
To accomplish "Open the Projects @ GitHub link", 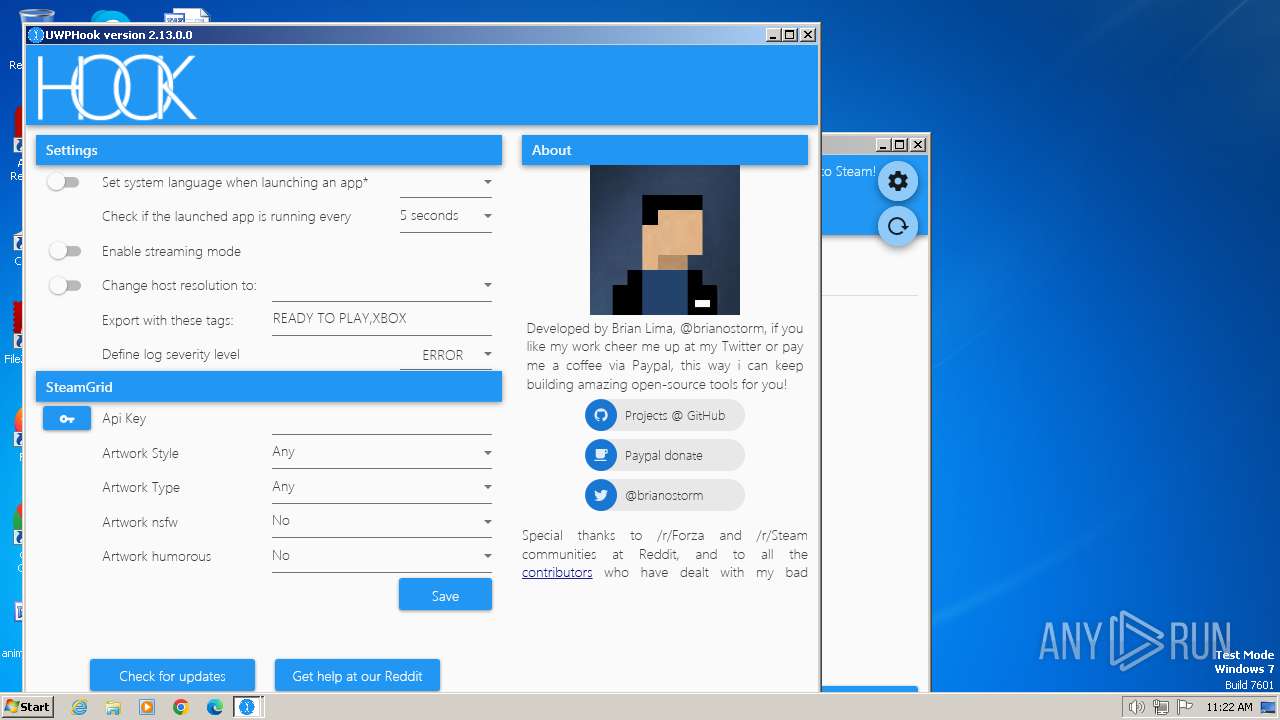I will pos(665,416).
